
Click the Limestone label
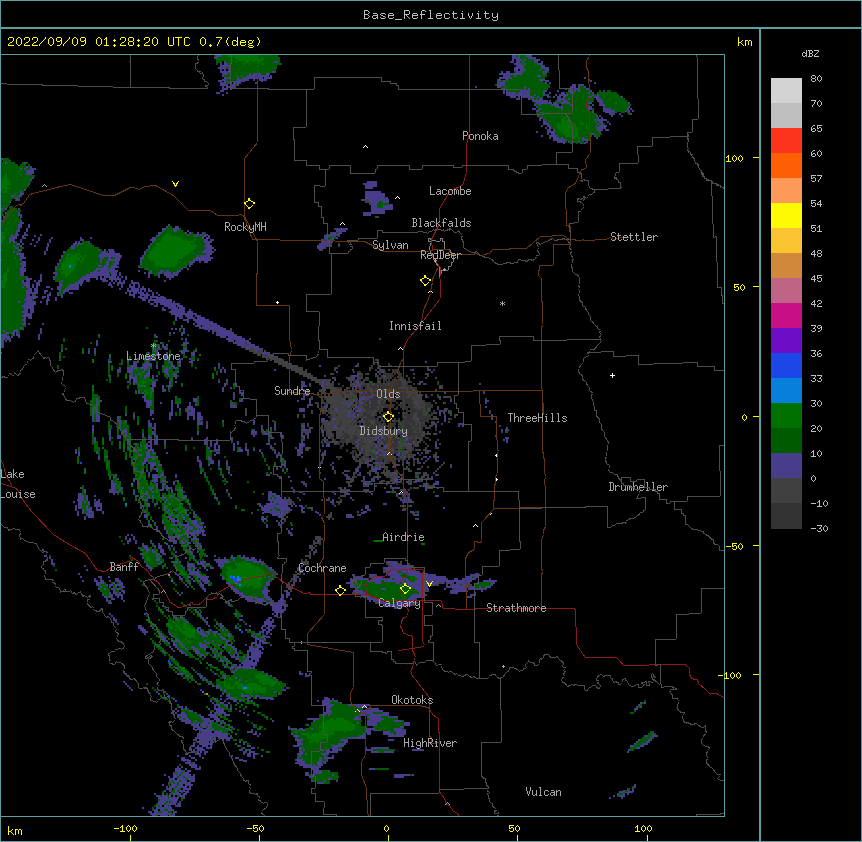tap(153, 356)
